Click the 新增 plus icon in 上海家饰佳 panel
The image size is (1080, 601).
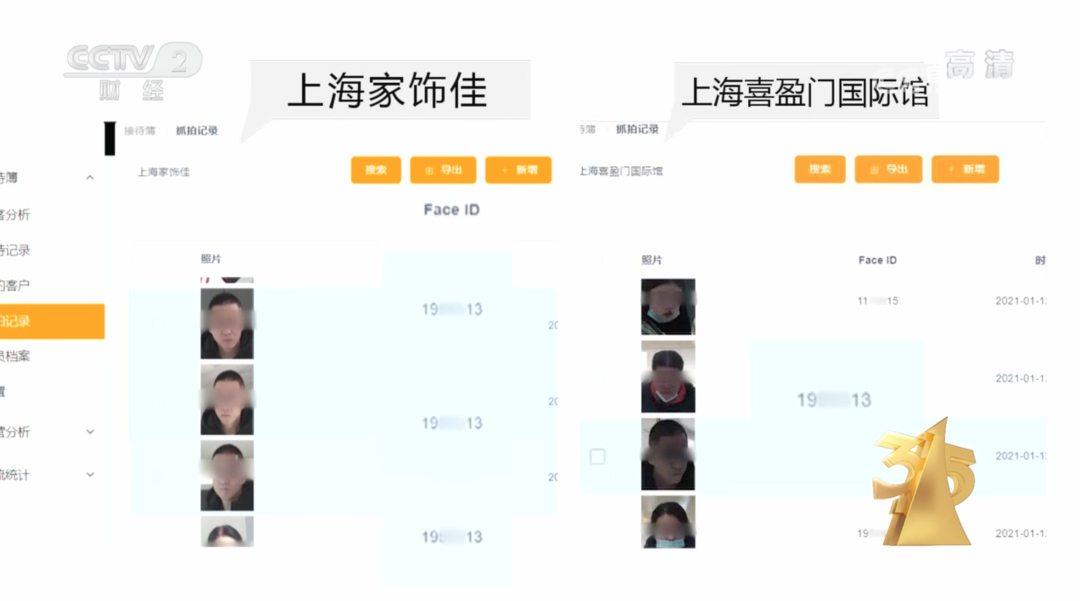504,170
